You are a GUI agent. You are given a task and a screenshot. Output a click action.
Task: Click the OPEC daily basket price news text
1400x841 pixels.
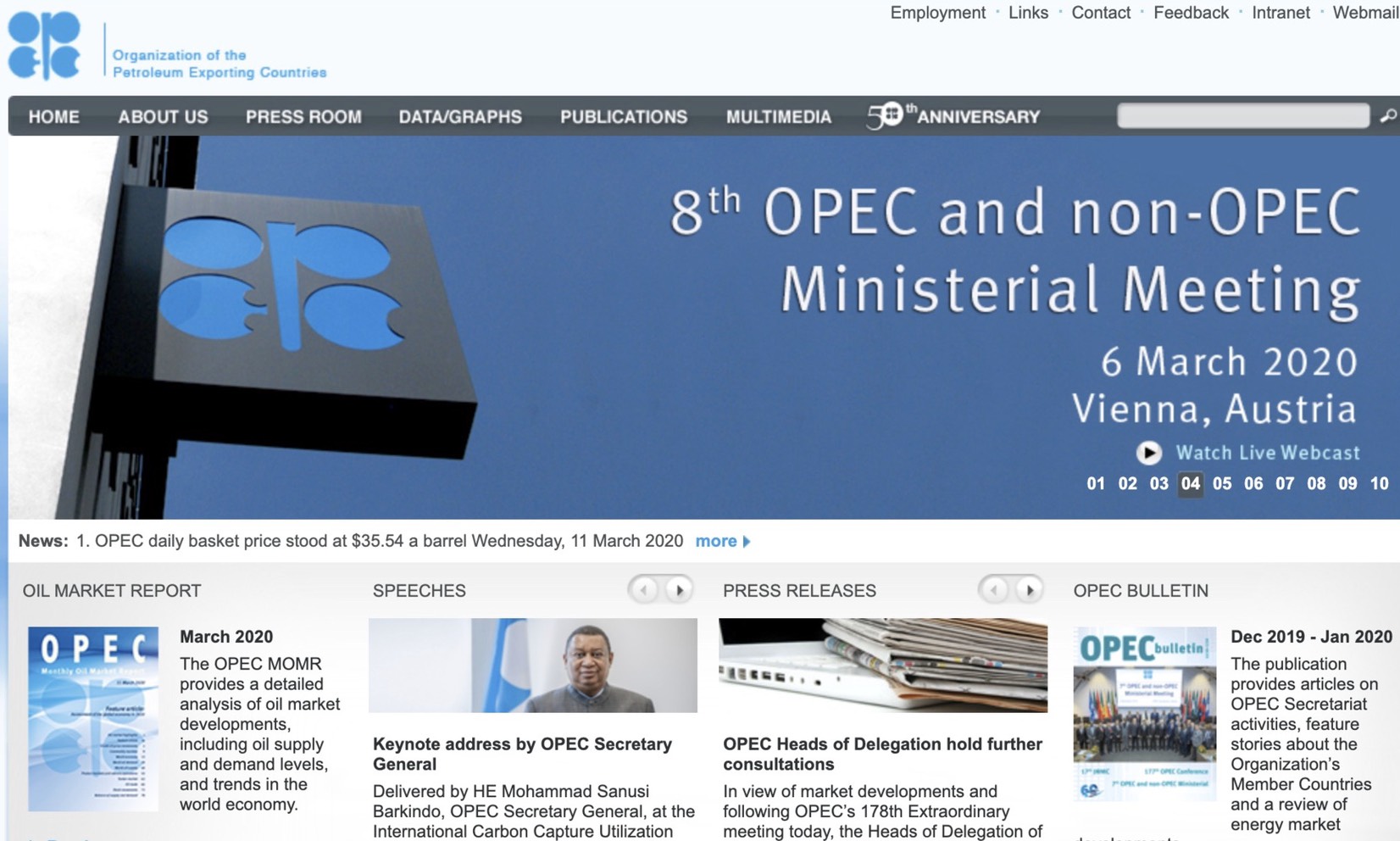tap(380, 541)
